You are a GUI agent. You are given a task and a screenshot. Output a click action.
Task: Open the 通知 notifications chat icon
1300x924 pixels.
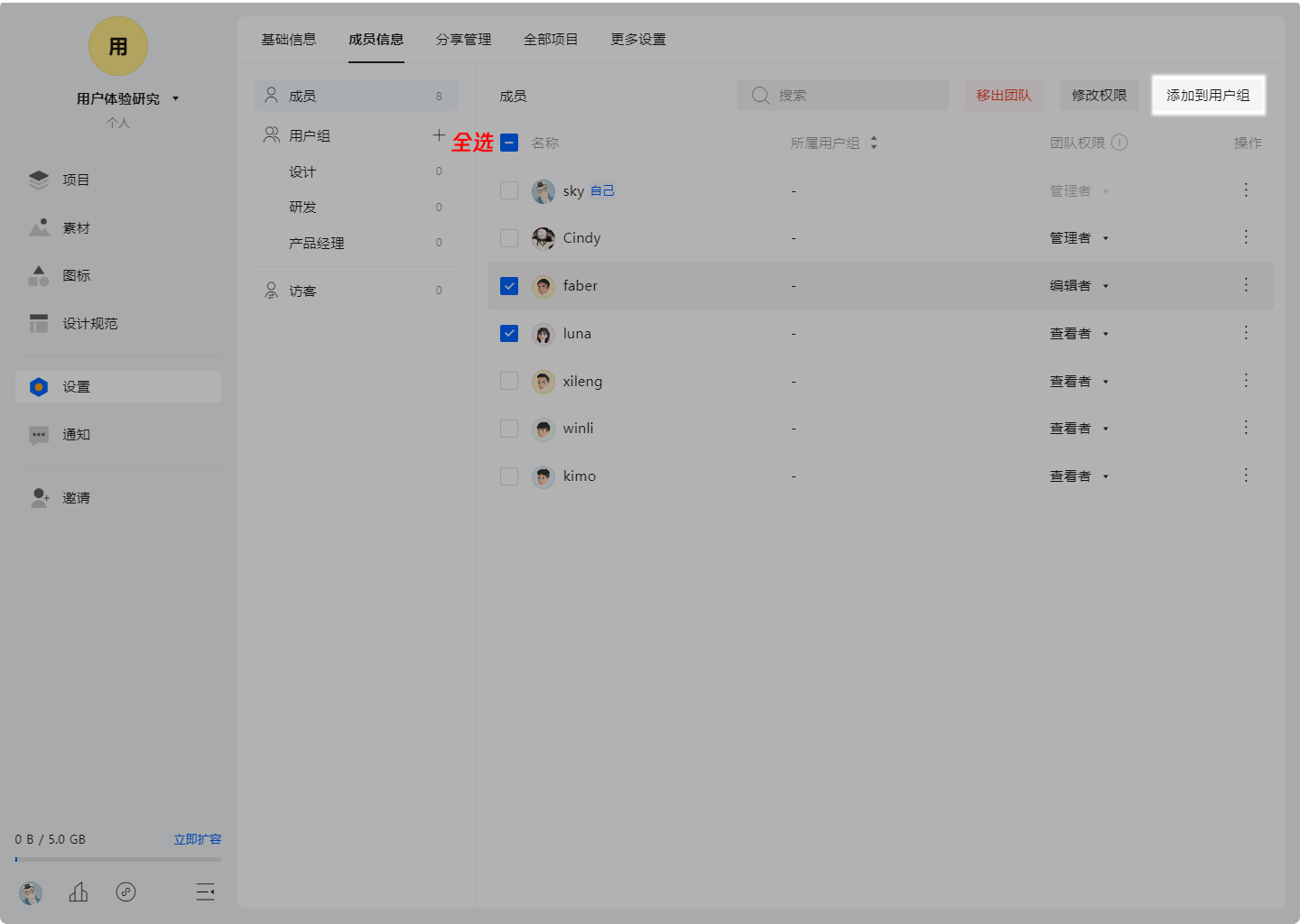[39, 435]
